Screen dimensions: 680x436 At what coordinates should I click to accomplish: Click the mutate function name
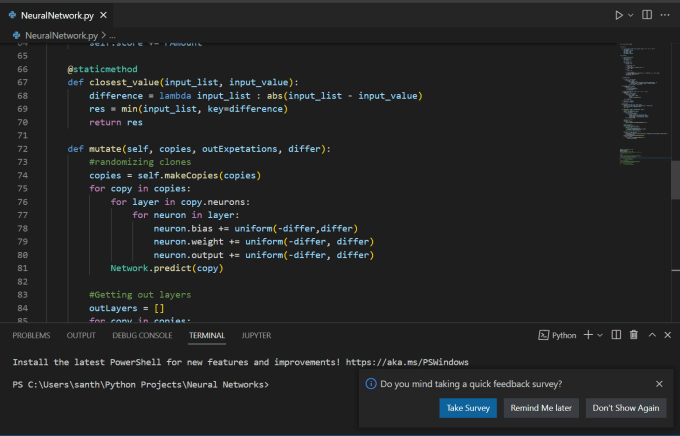105,149
